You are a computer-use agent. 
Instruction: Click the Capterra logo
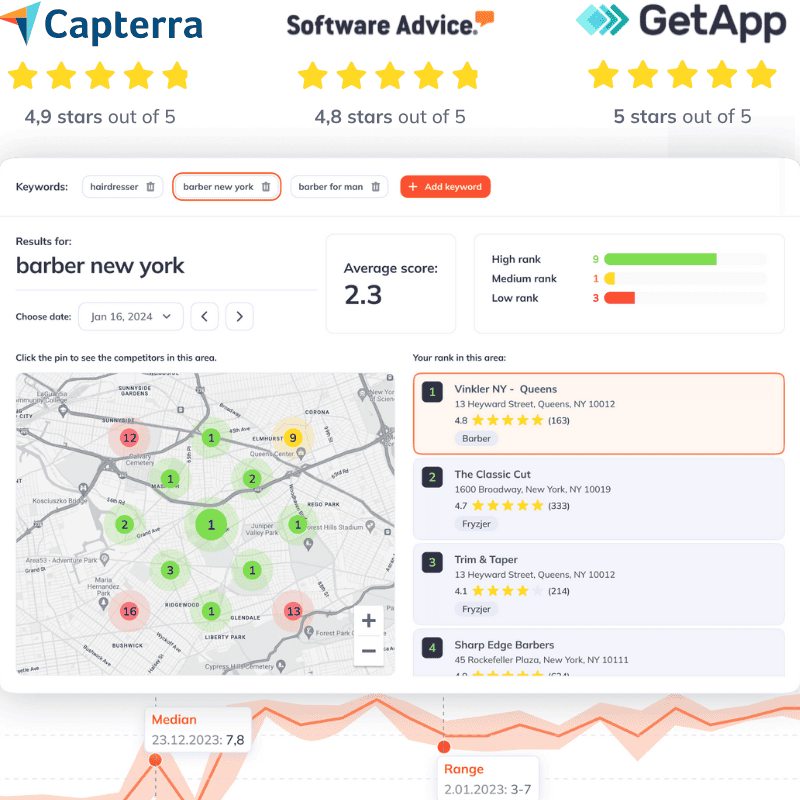click(101, 24)
